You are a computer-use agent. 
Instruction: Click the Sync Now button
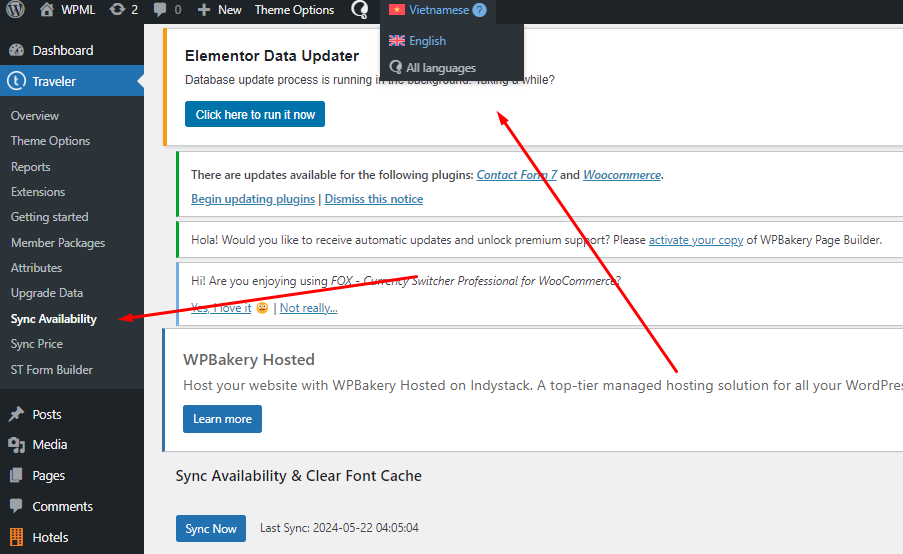click(x=211, y=528)
